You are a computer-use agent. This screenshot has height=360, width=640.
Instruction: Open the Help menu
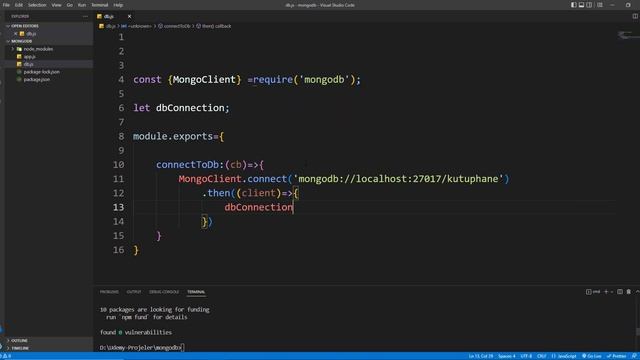click(118, 5)
